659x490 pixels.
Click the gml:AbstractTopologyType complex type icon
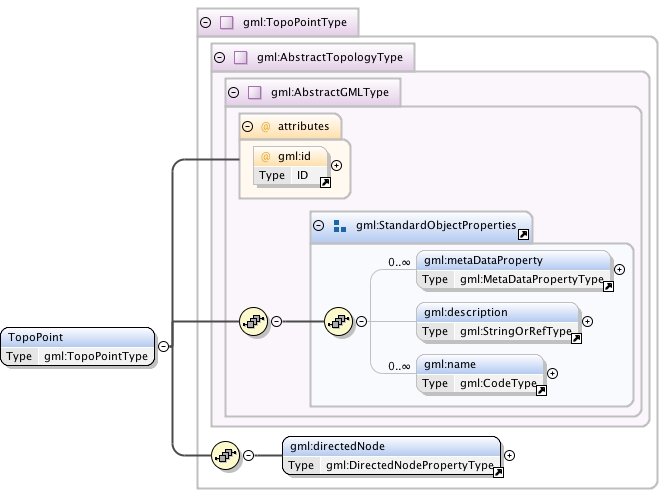240,57
